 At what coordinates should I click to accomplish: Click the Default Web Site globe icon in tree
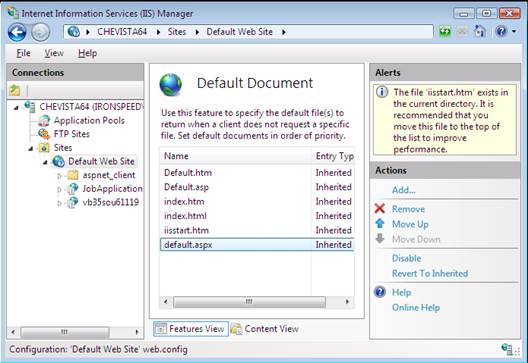(x=59, y=161)
